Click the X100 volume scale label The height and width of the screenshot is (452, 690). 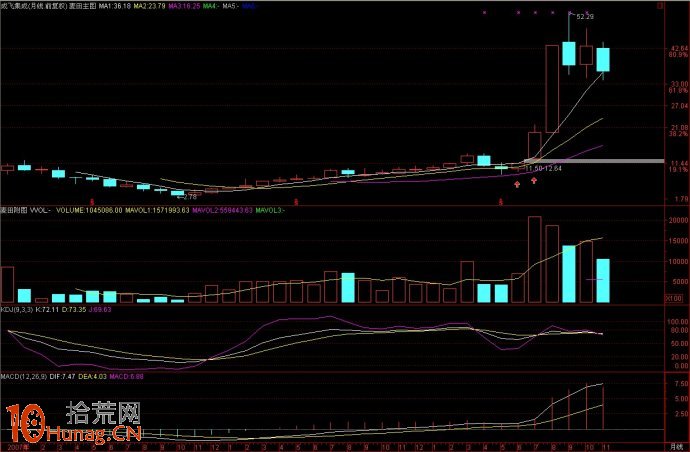pyautogui.click(x=674, y=297)
